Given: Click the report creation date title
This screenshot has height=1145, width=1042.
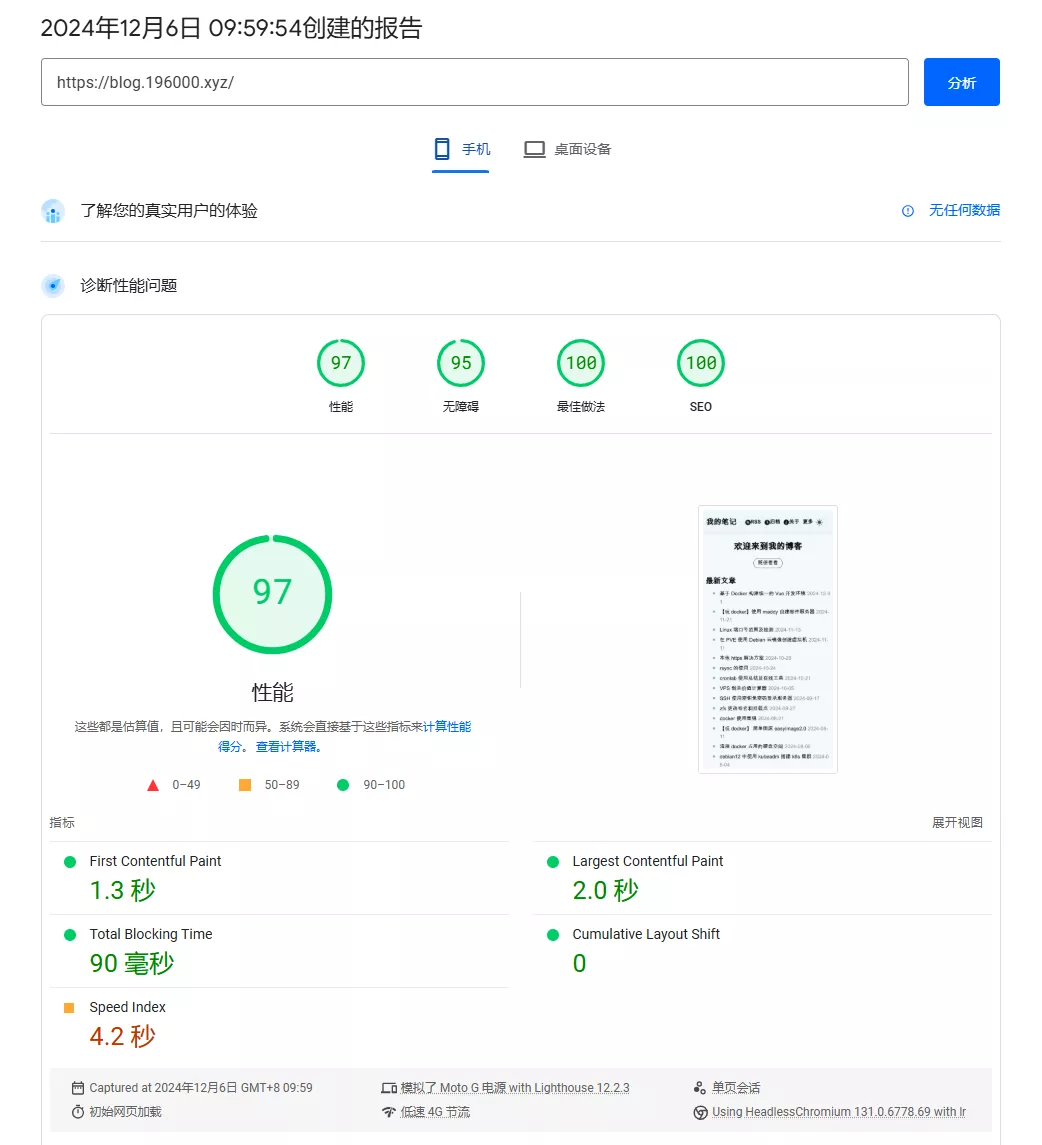Looking at the screenshot, I should pyautogui.click(x=231, y=28).
